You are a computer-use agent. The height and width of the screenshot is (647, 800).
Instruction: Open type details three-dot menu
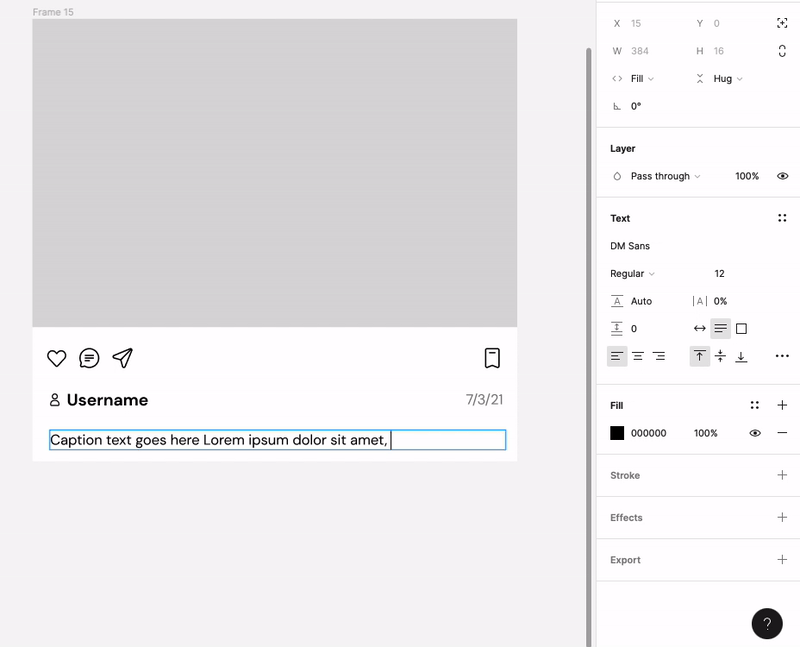[x=782, y=356]
